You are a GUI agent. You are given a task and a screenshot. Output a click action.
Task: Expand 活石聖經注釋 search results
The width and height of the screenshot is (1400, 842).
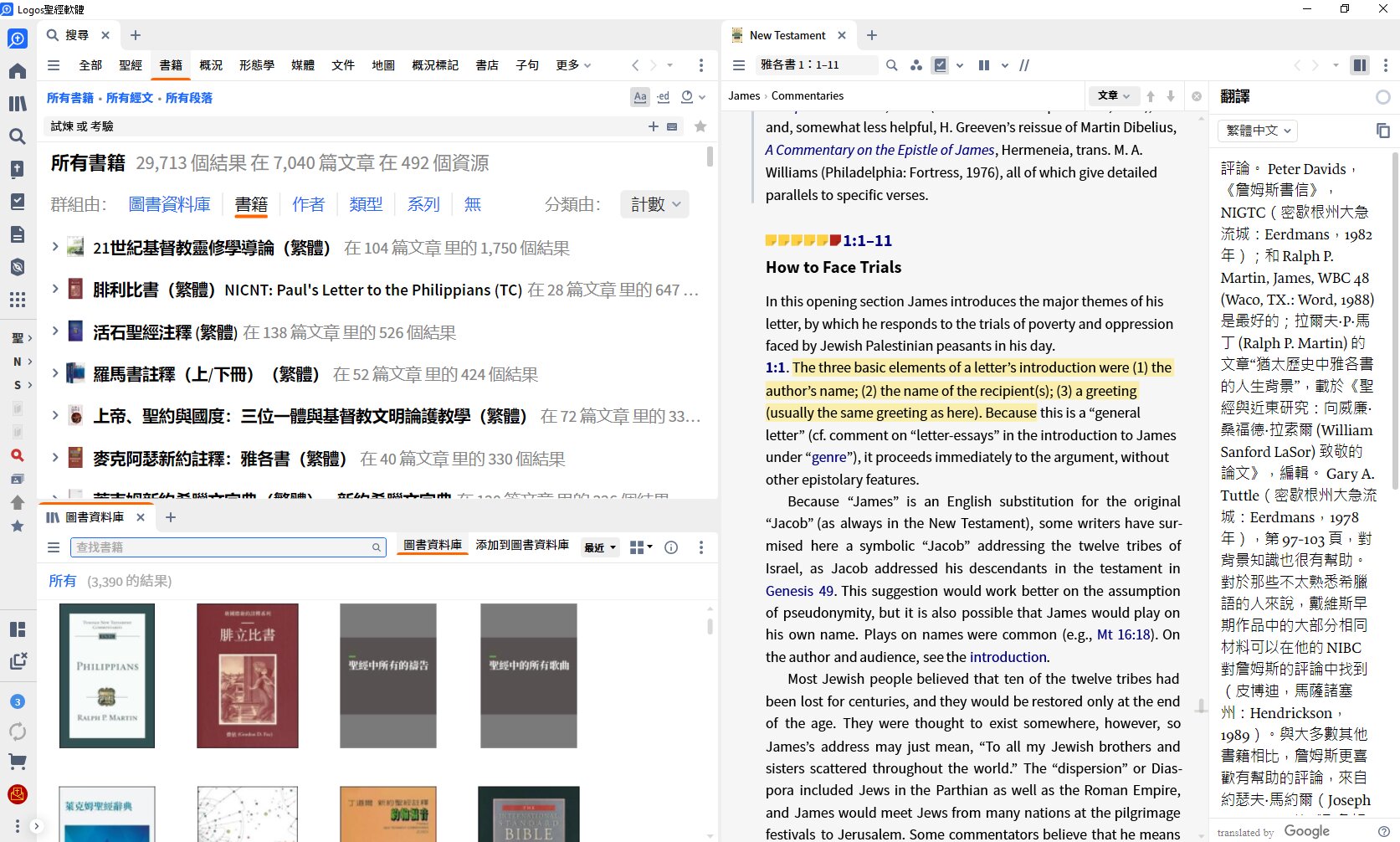[x=54, y=331]
